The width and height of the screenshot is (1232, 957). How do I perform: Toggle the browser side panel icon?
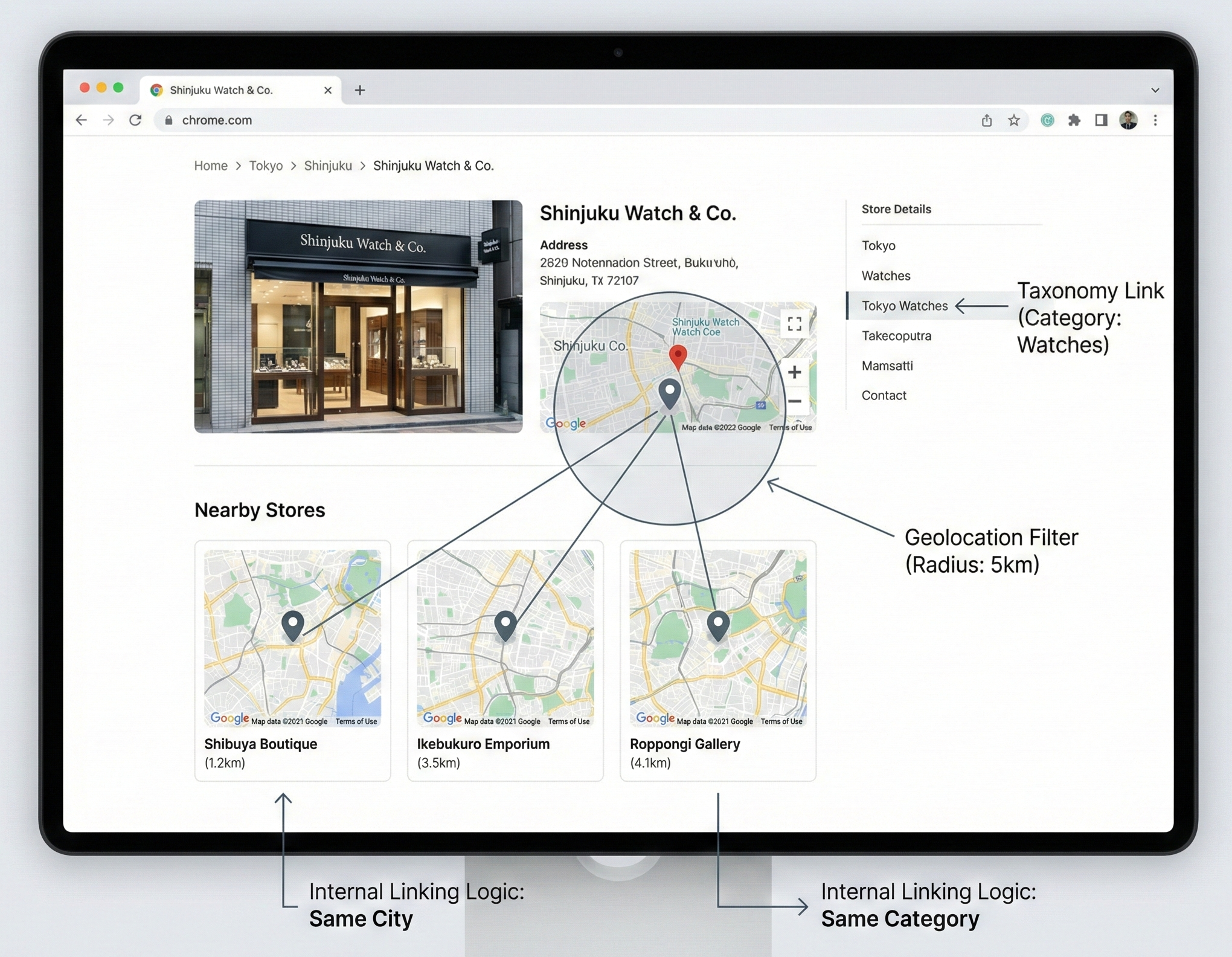click(x=1101, y=120)
